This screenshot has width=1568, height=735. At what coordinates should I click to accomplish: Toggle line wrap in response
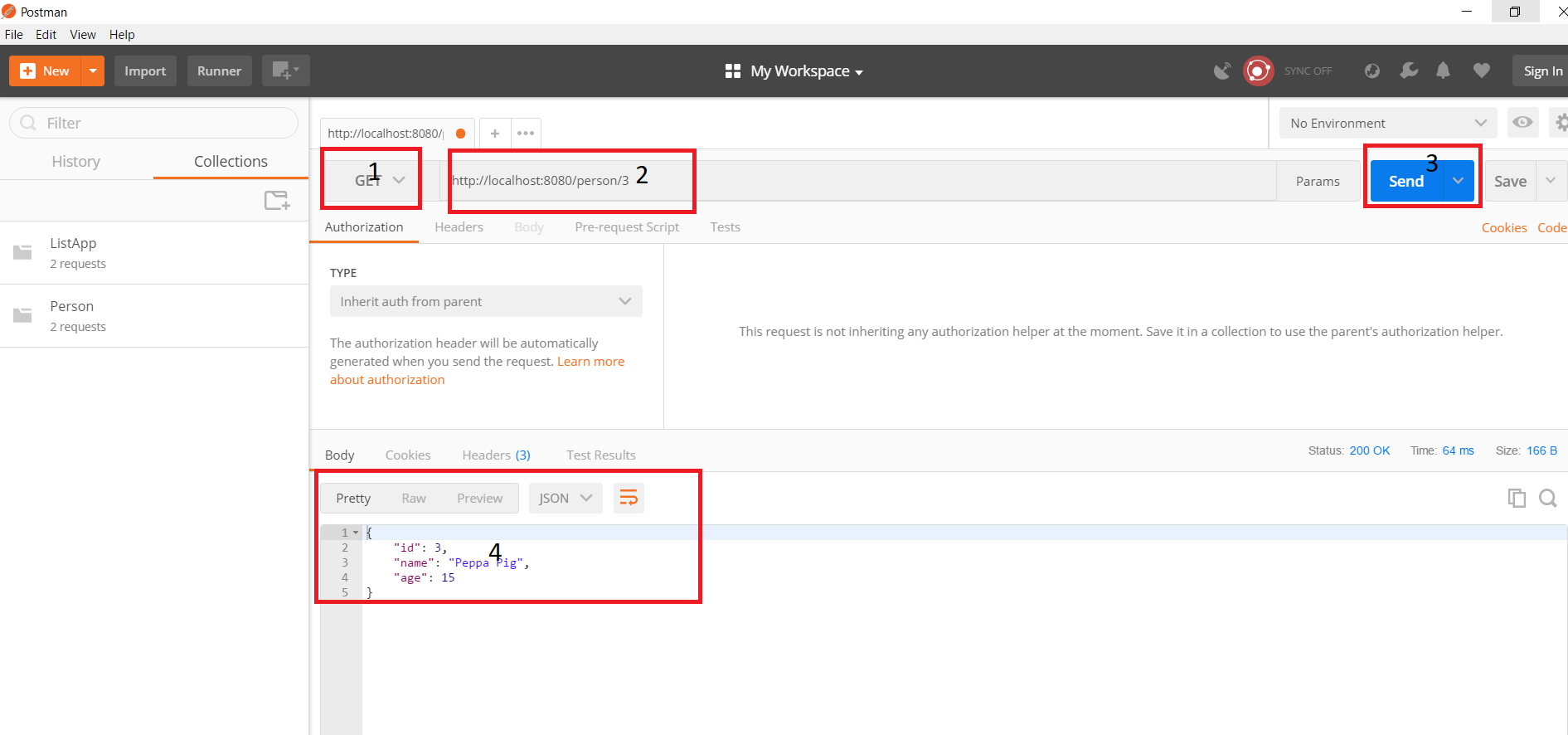tap(629, 498)
